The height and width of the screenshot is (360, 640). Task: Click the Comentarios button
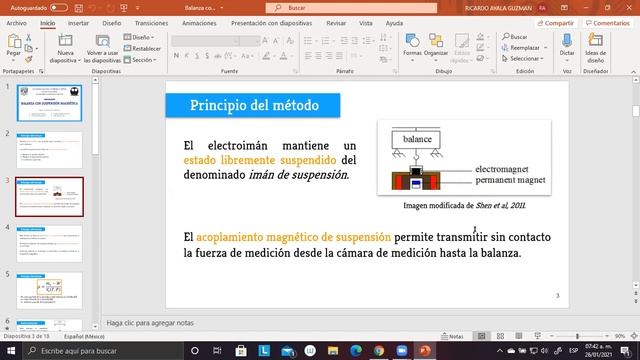pos(608,23)
